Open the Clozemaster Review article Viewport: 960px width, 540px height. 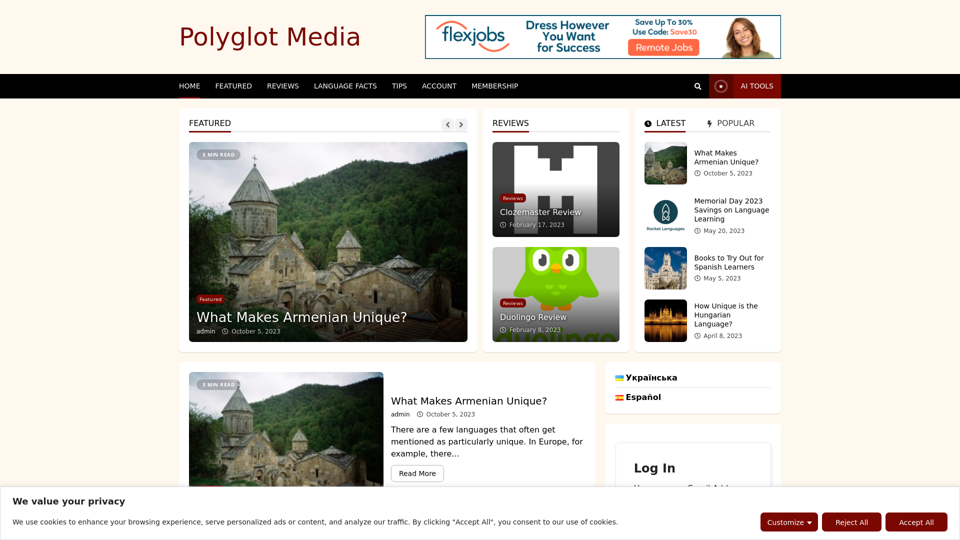tap(540, 212)
